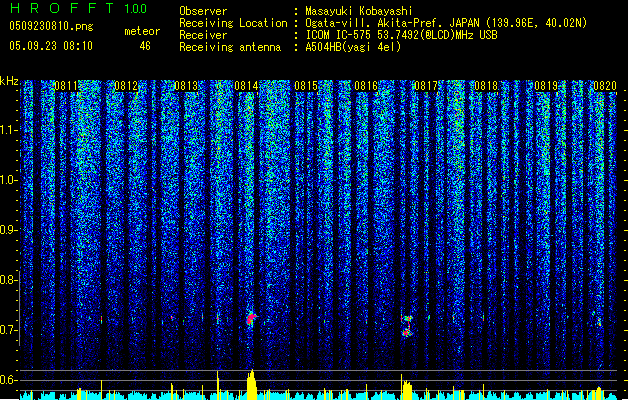Viewport: 629px width, 400px height.
Task: Click the time marker 0813
Action: (x=186, y=86)
